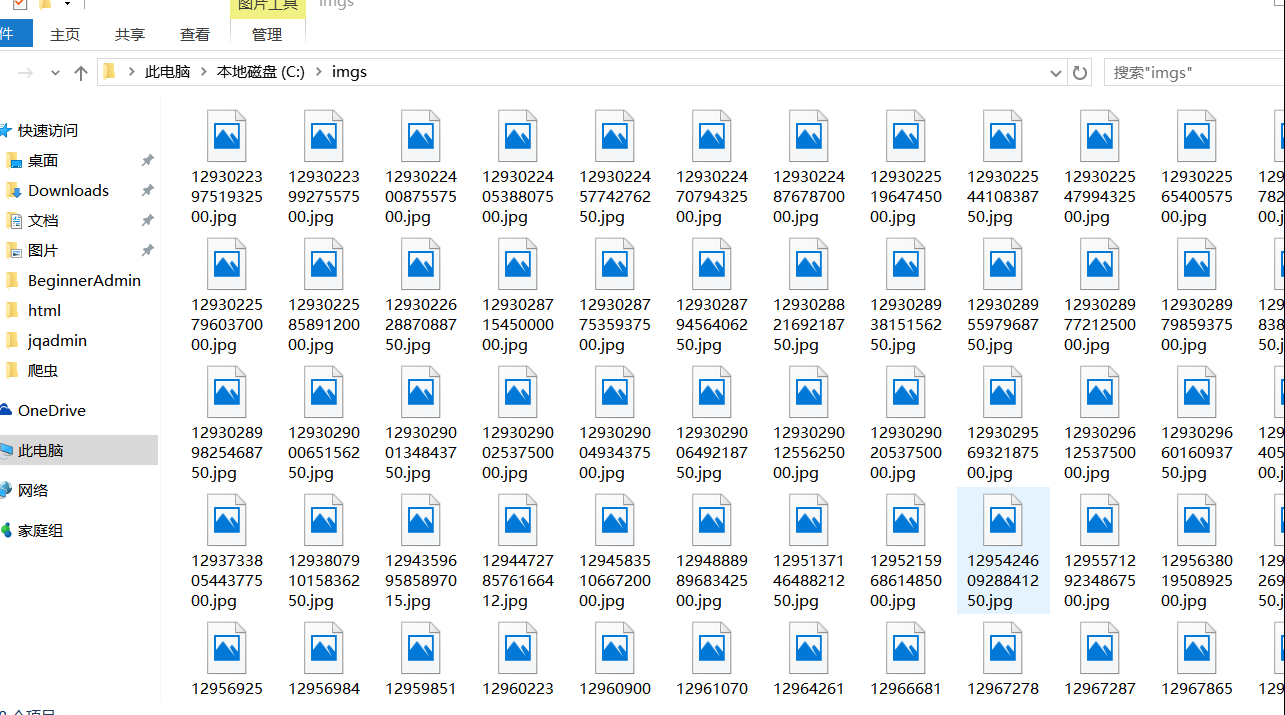This screenshot has height=715, width=1285.
Task: Select image 1293029001348437 50.jpg icon
Action: (421, 392)
